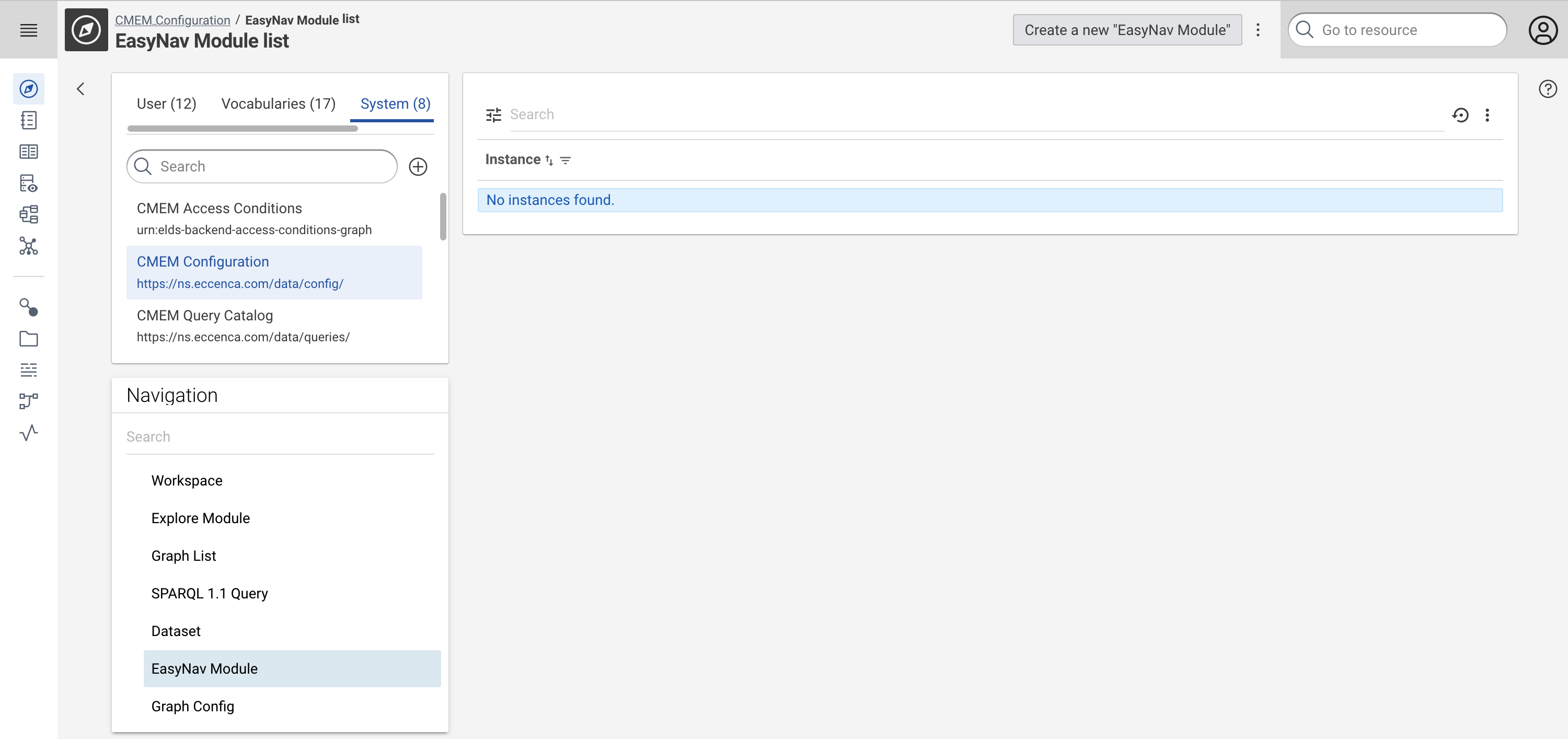Image resolution: width=1568 pixels, height=739 pixels.
Task: Click the analytics/waveform icon in sidebar
Action: [x=28, y=433]
